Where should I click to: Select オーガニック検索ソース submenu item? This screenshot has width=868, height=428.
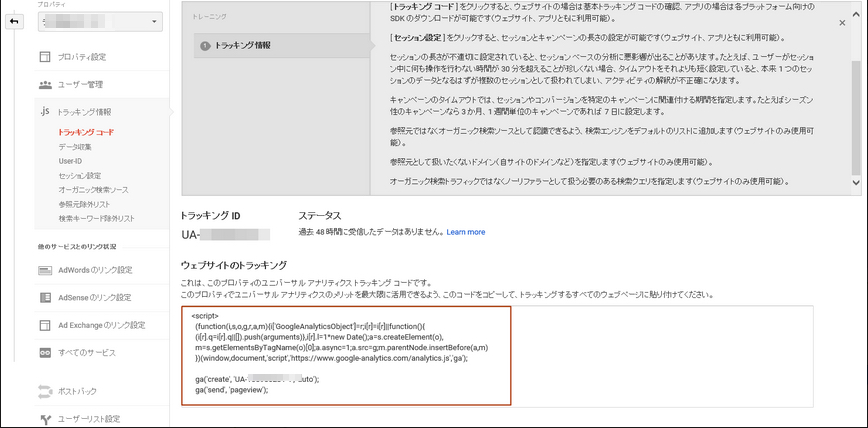pyautogui.click(x=93, y=190)
